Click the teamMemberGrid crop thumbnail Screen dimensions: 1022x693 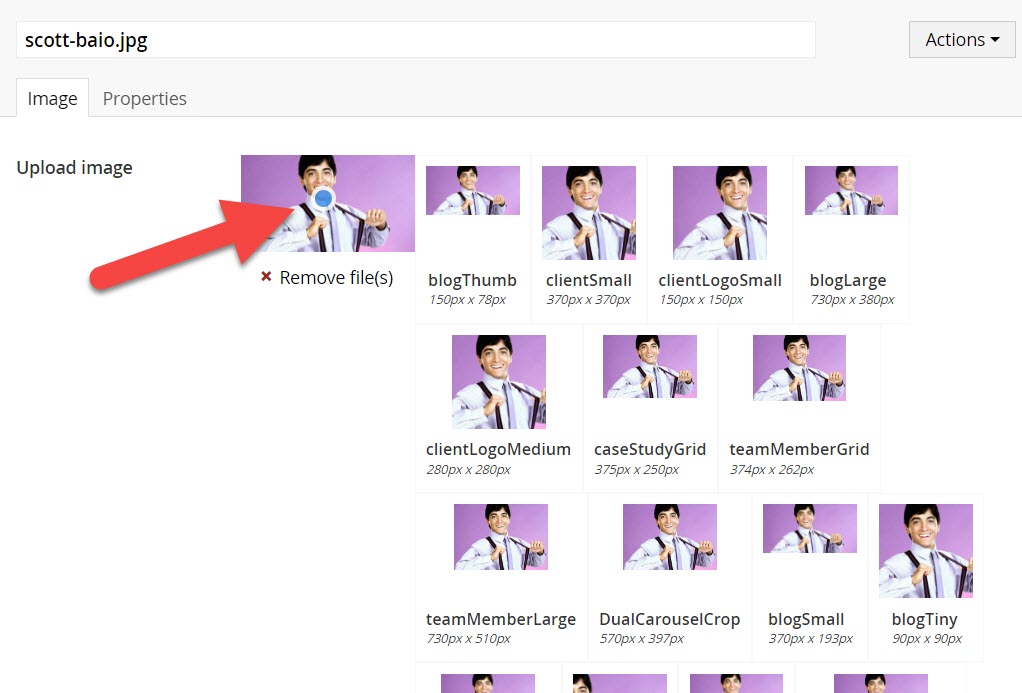click(799, 368)
